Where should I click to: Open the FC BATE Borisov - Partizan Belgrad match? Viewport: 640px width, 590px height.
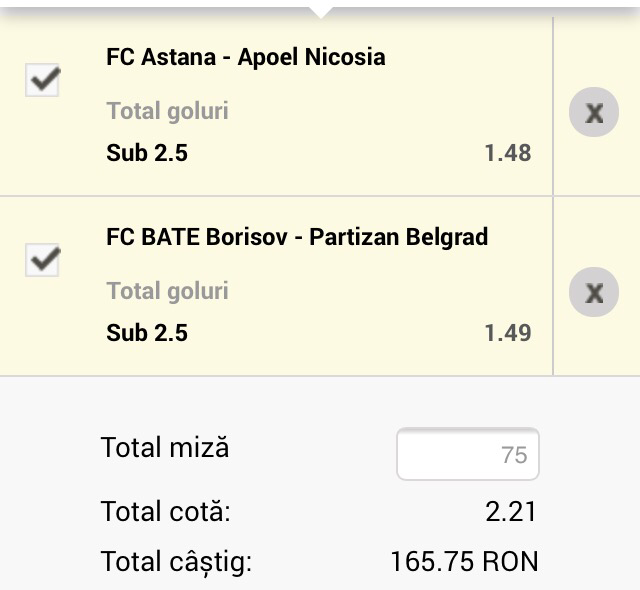coord(297,237)
